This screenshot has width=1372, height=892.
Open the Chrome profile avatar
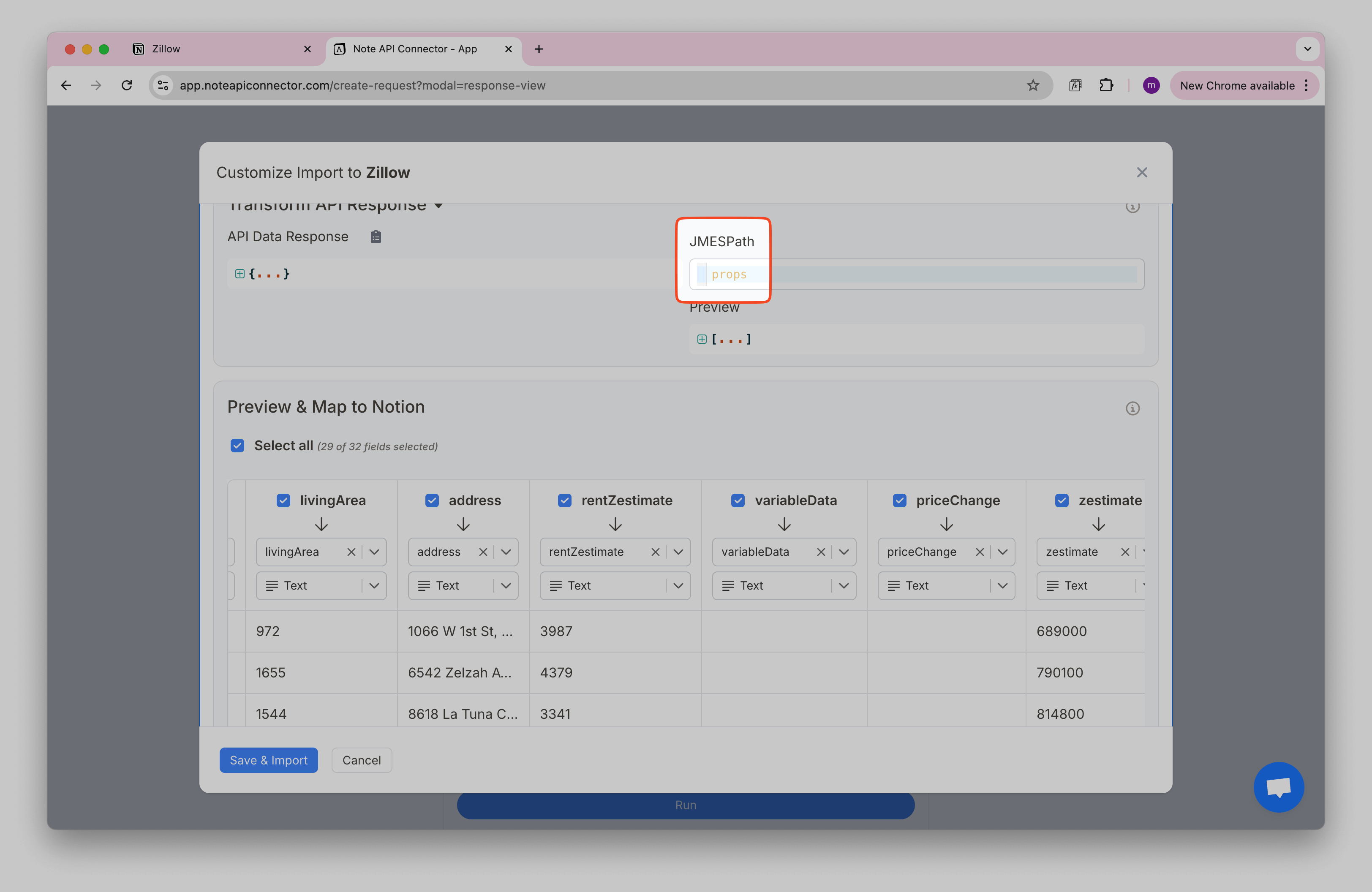click(x=1151, y=85)
